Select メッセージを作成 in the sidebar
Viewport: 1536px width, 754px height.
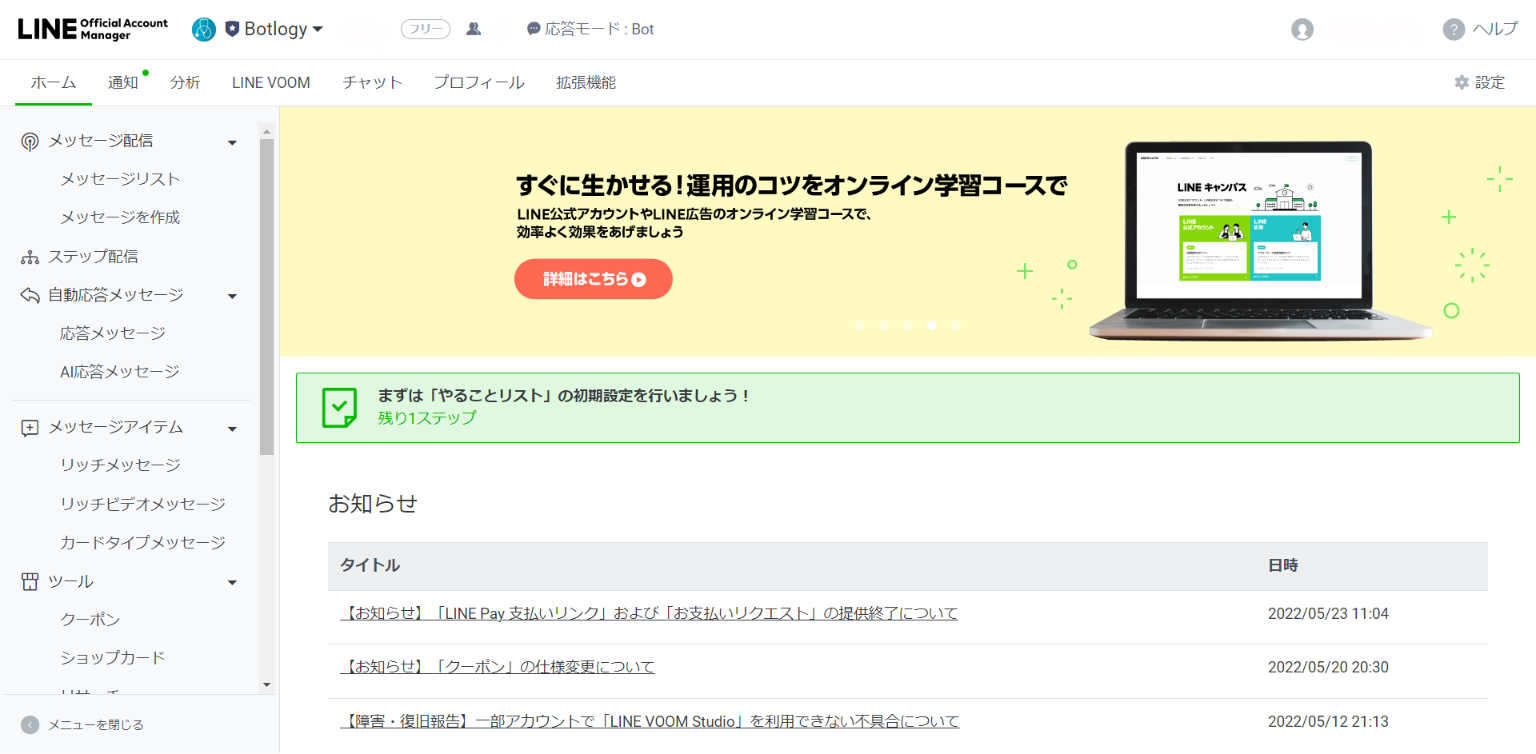coord(120,217)
